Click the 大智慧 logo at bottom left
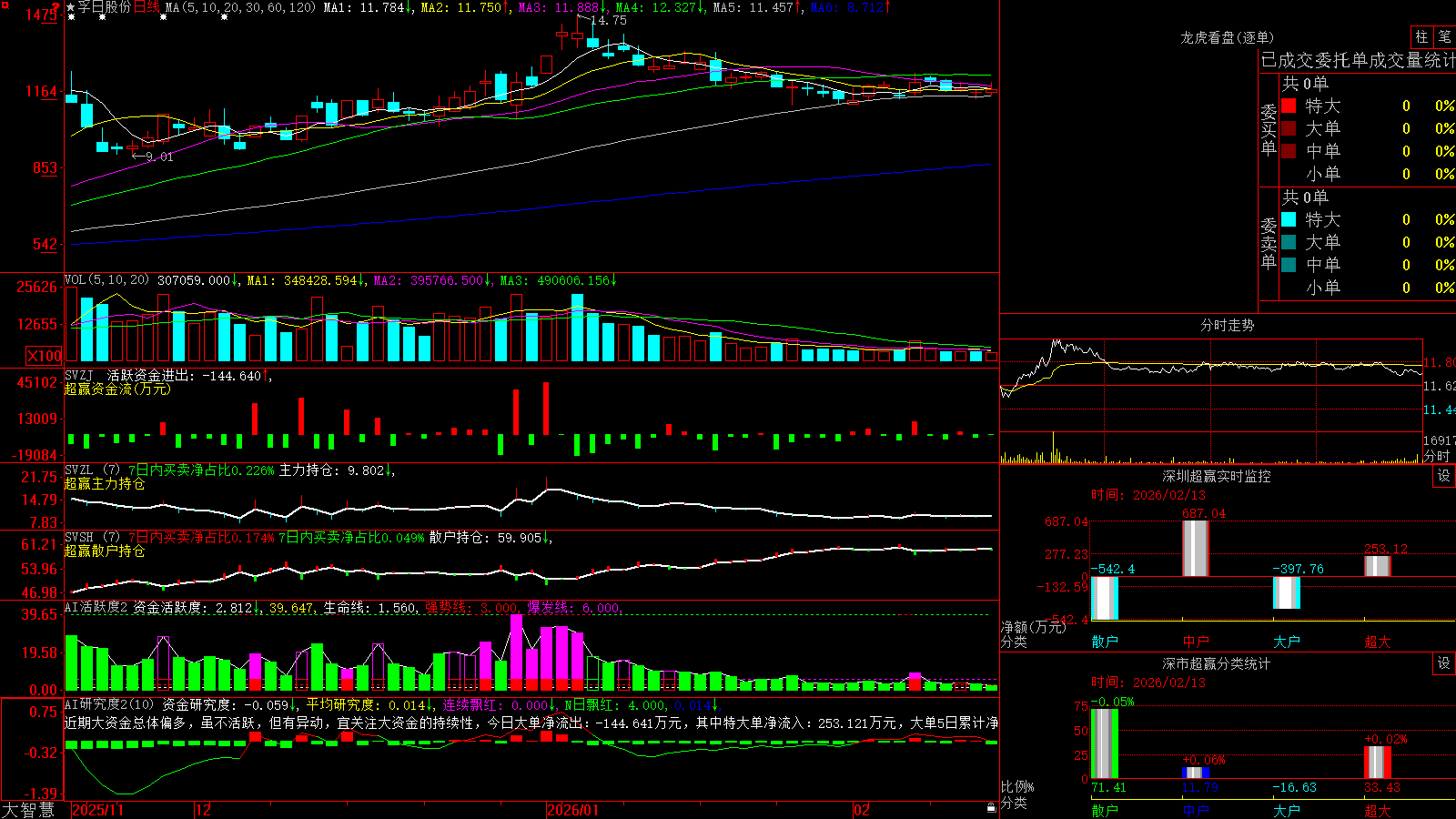Image resolution: width=1456 pixels, height=819 pixels. coord(28,809)
